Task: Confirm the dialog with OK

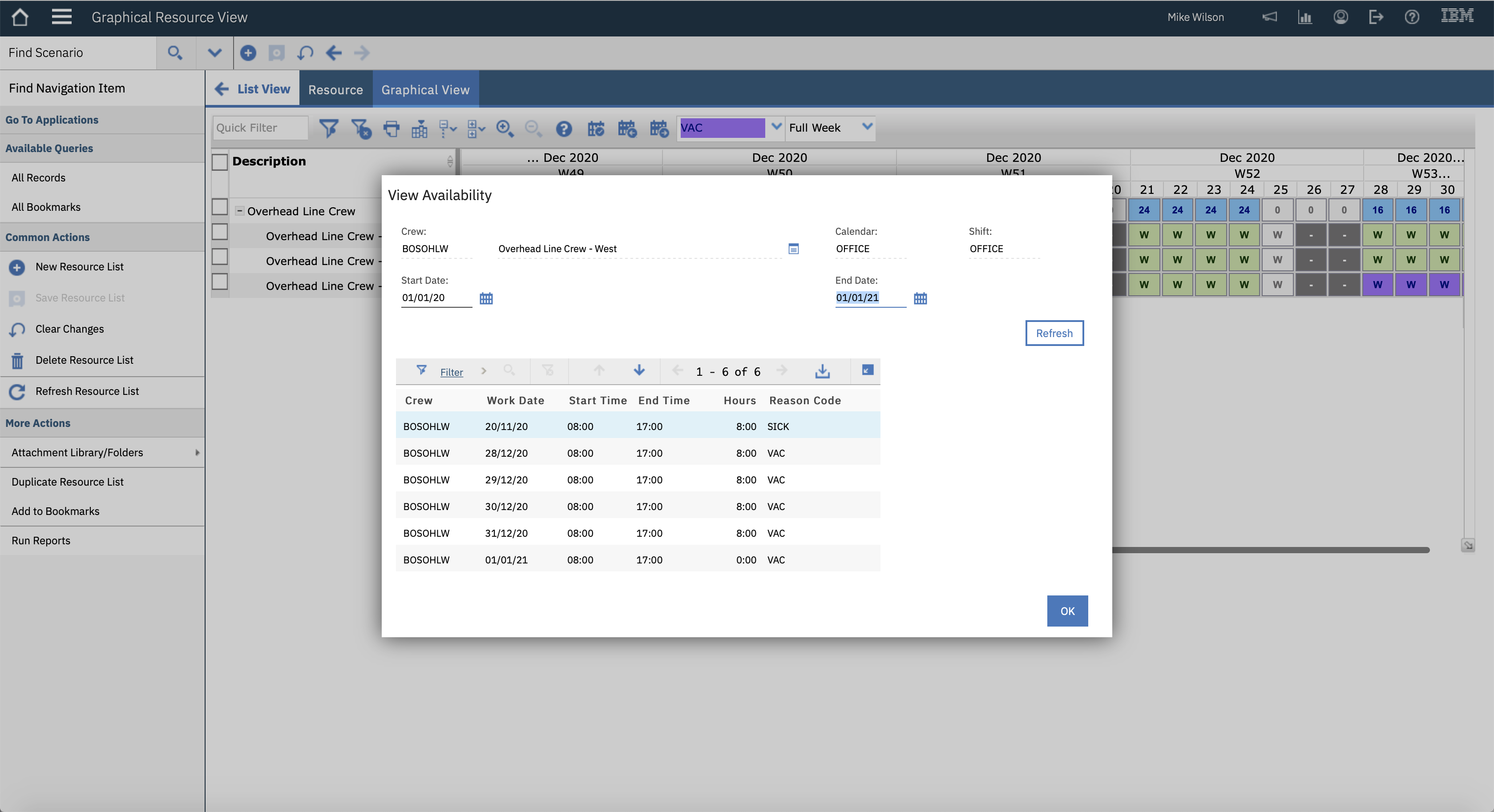Action: pyautogui.click(x=1066, y=611)
